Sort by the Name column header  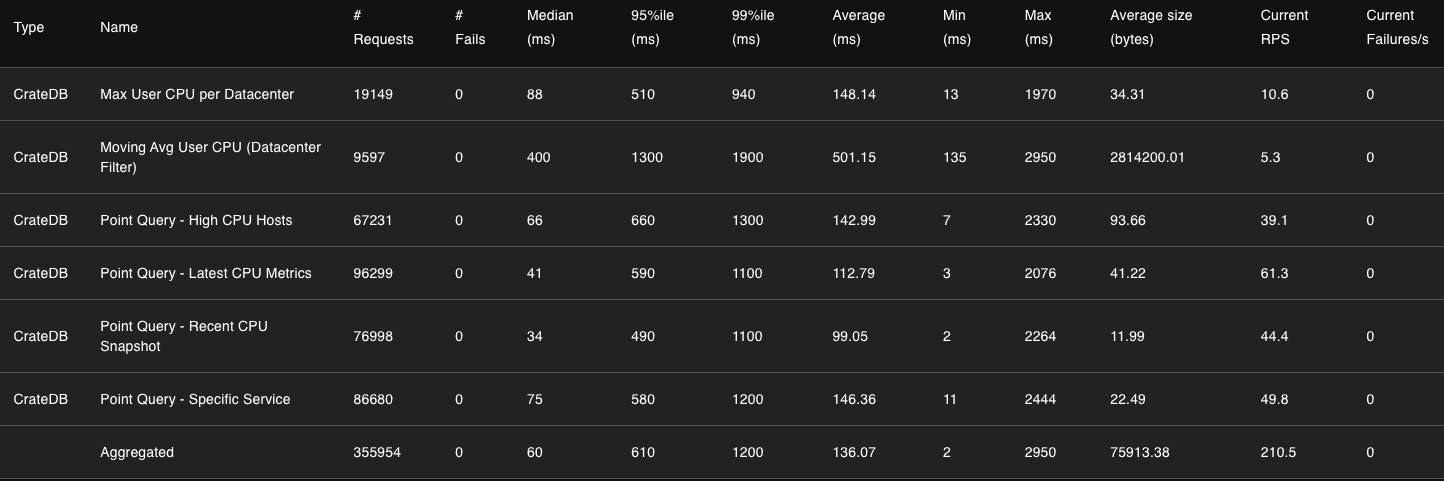(x=119, y=28)
